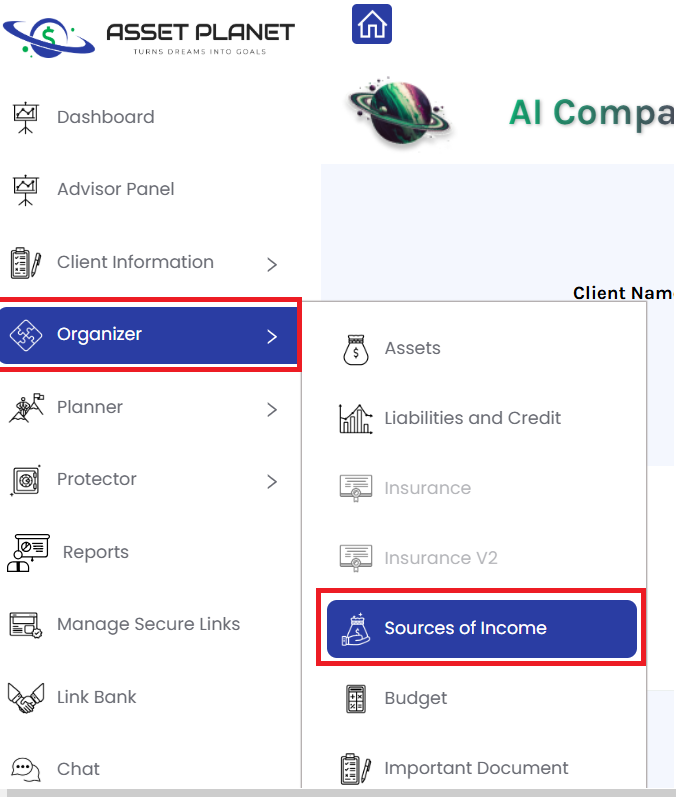Screen dimensions: 676x797
Task: Open the Insurance V2 menu entry
Action: [440, 558]
